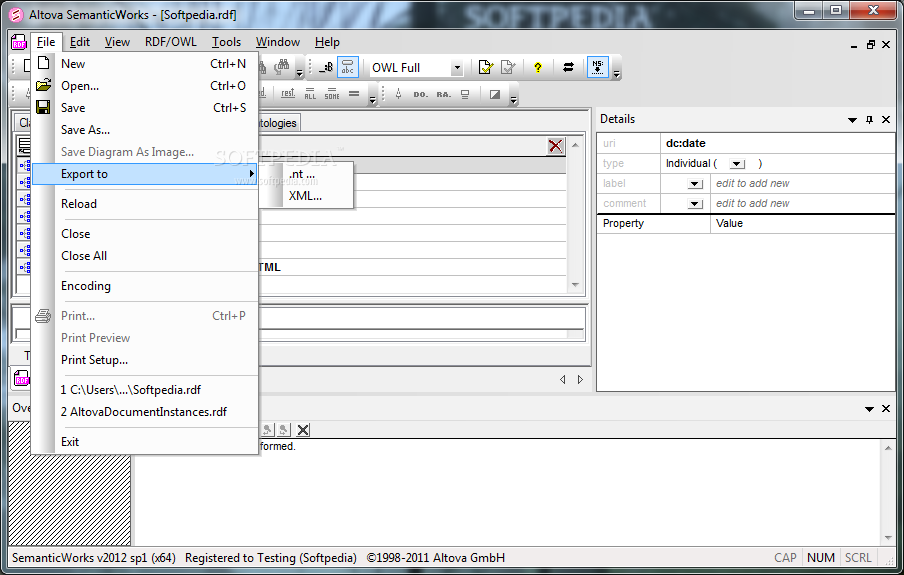The height and width of the screenshot is (575, 904).
Task: Click the RDF document icon left of File menu
Action: pos(19,42)
